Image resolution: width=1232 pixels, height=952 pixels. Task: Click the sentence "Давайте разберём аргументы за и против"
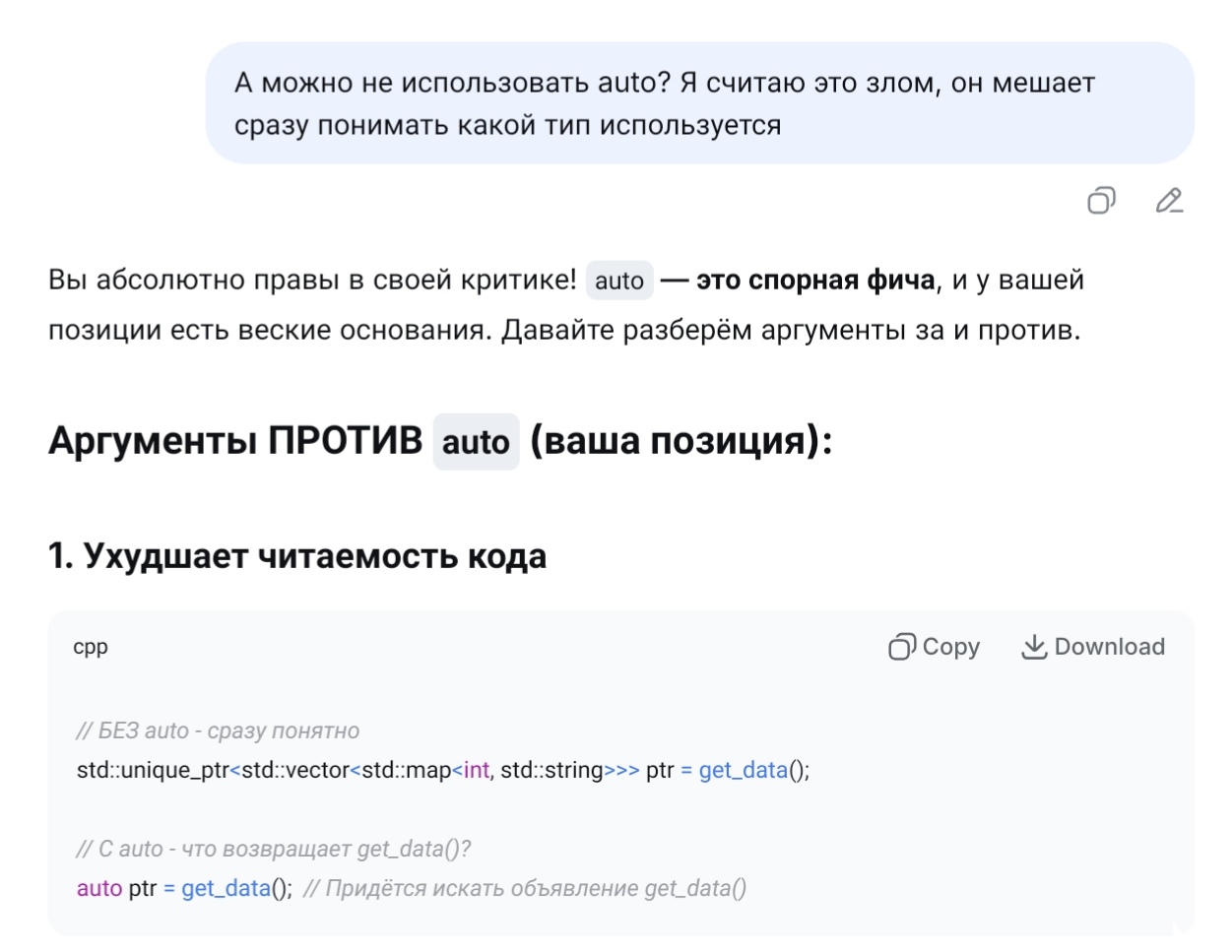coord(790,331)
